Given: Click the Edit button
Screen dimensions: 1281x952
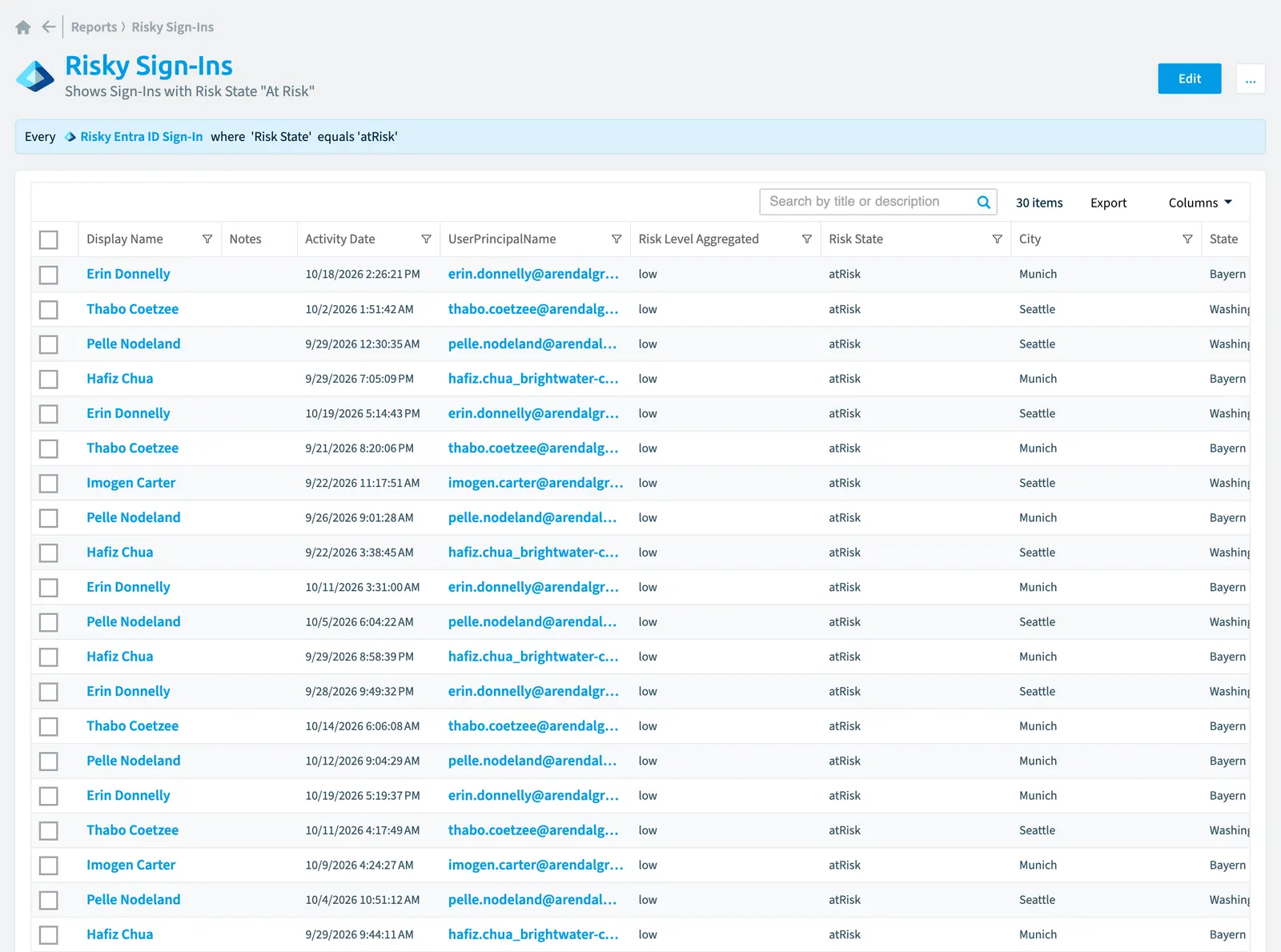Looking at the screenshot, I should coord(1190,78).
